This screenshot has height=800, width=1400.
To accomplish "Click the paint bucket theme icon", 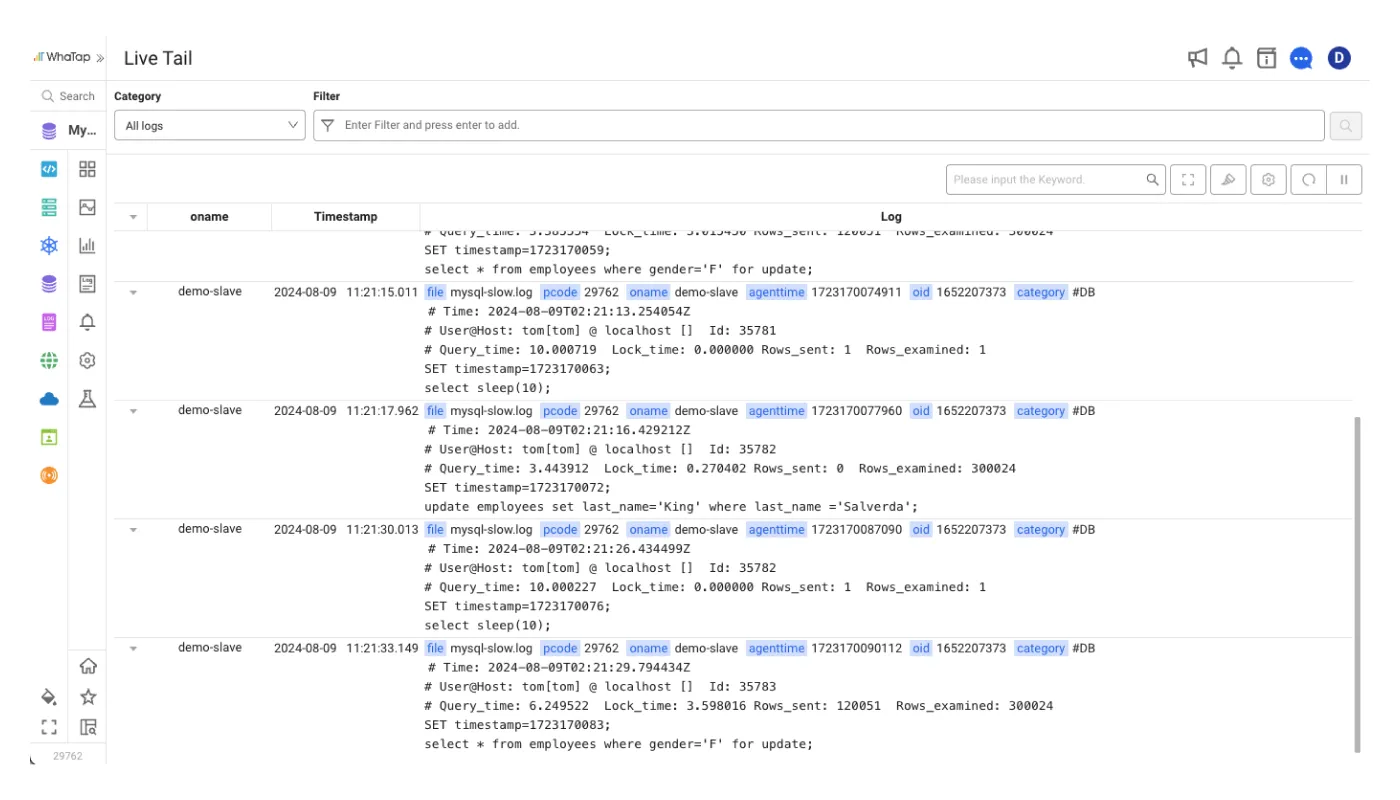I will point(48,697).
